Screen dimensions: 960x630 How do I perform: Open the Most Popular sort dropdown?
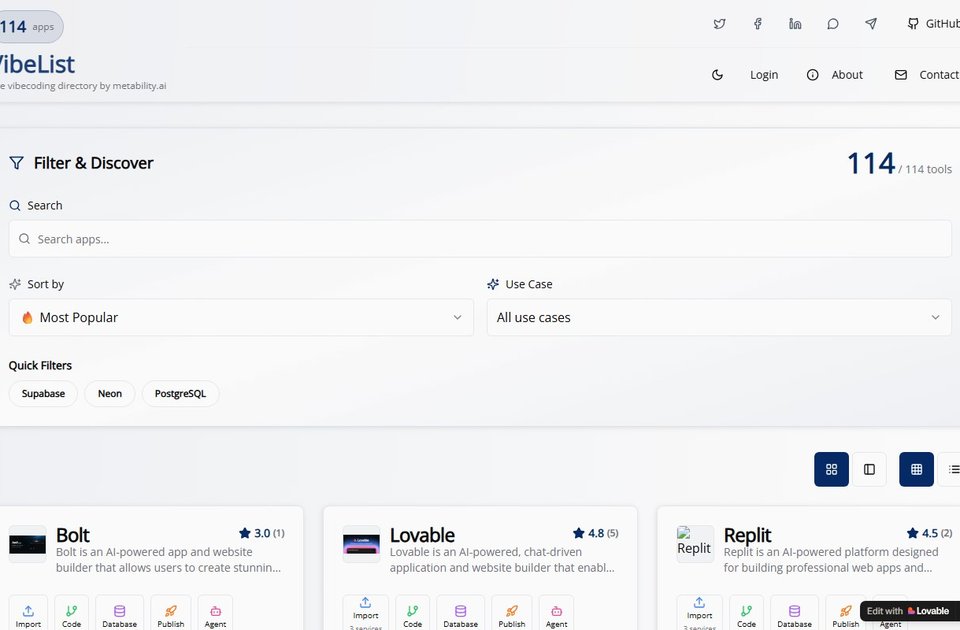point(241,317)
